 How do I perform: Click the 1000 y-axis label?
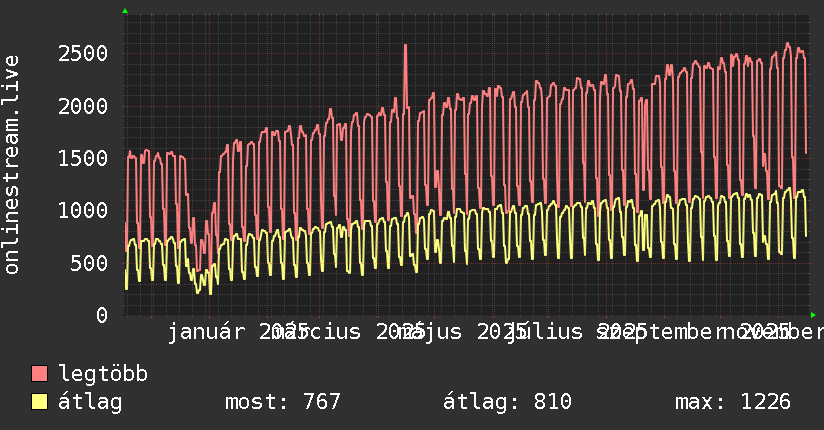point(83,211)
